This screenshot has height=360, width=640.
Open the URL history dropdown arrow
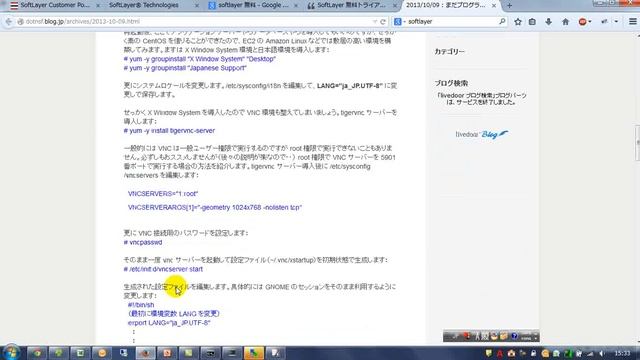pos(375,22)
